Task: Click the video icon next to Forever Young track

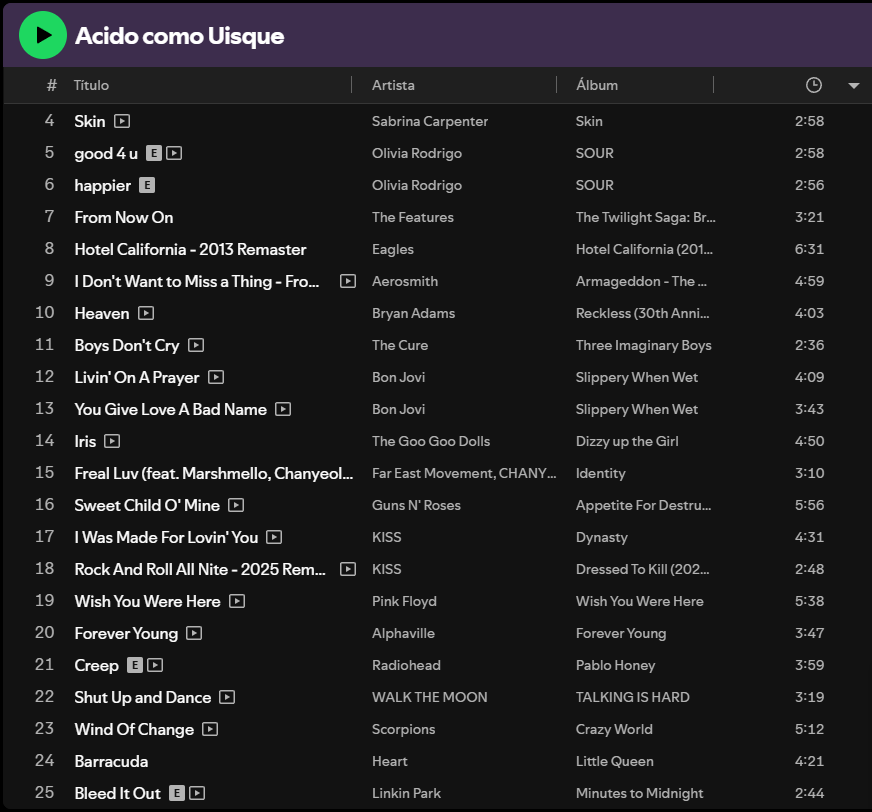Action: tap(194, 633)
